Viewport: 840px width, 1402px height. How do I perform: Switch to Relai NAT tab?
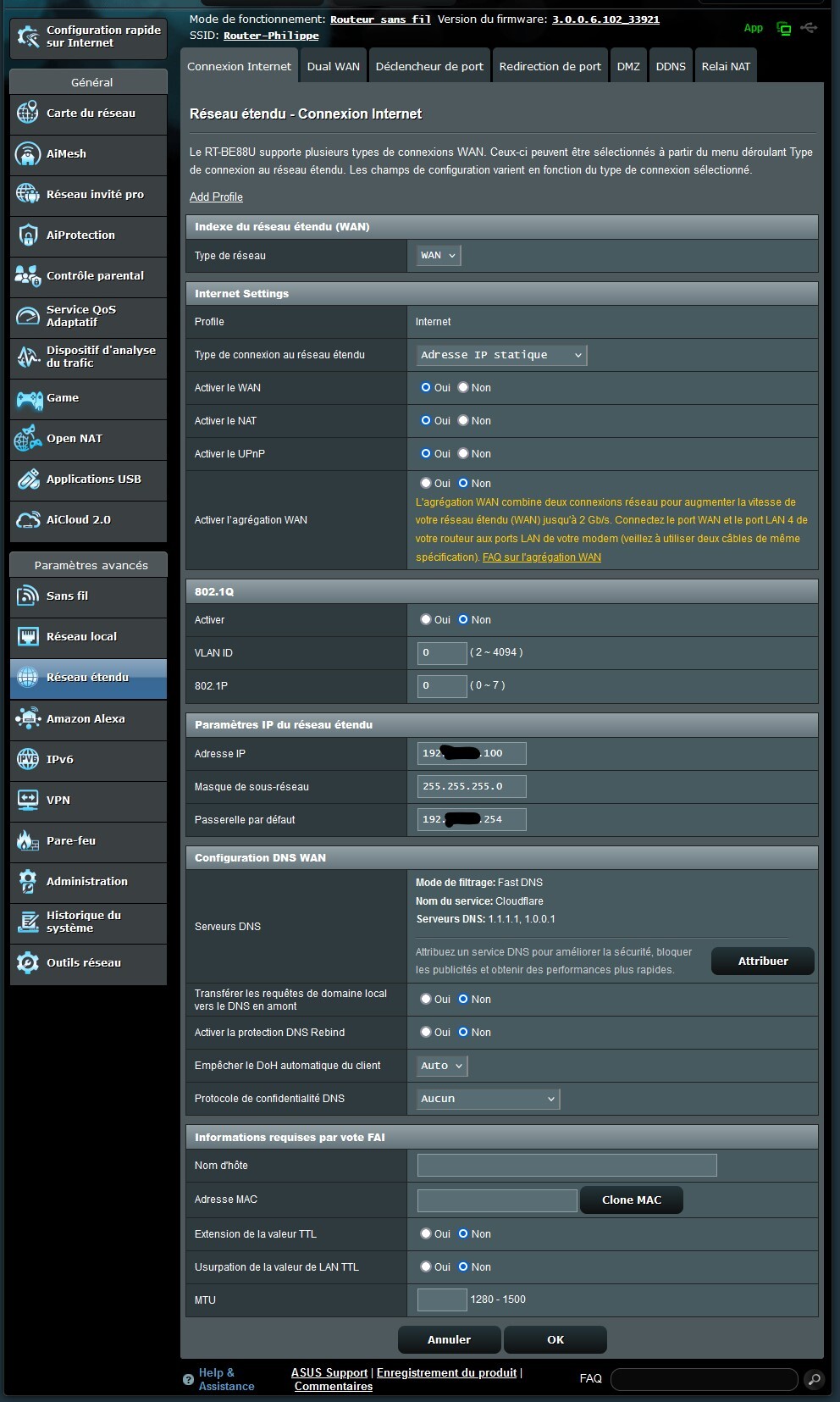click(x=726, y=66)
